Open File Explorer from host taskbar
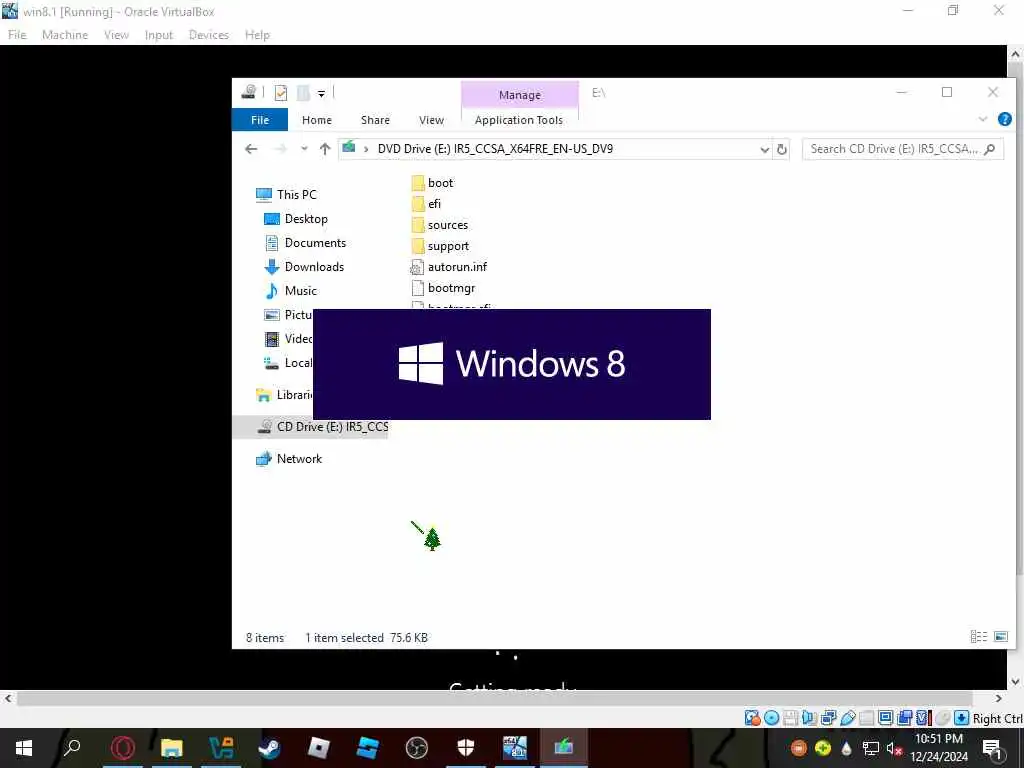This screenshot has height=768, width=1024. point(172,748)
